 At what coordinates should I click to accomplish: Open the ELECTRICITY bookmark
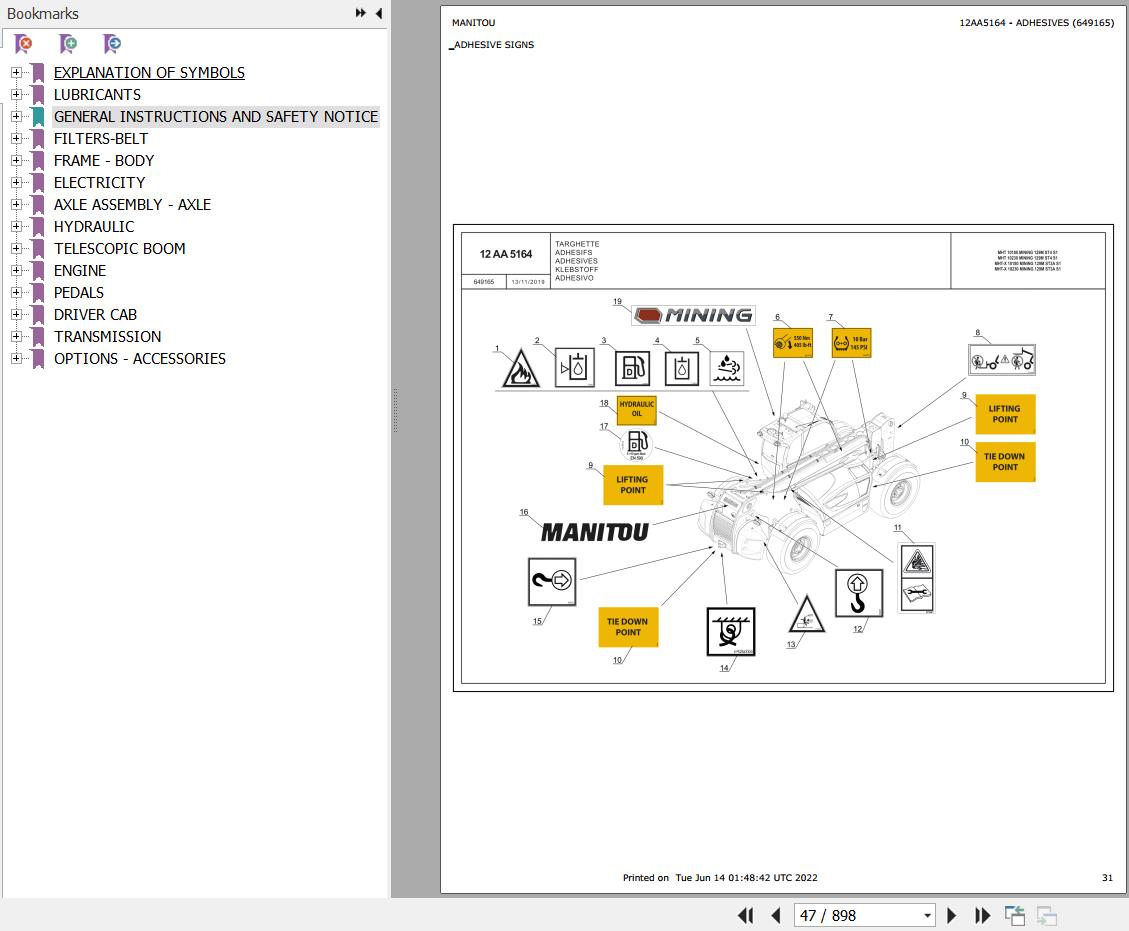pyautogui.click(x=99, y=183)
